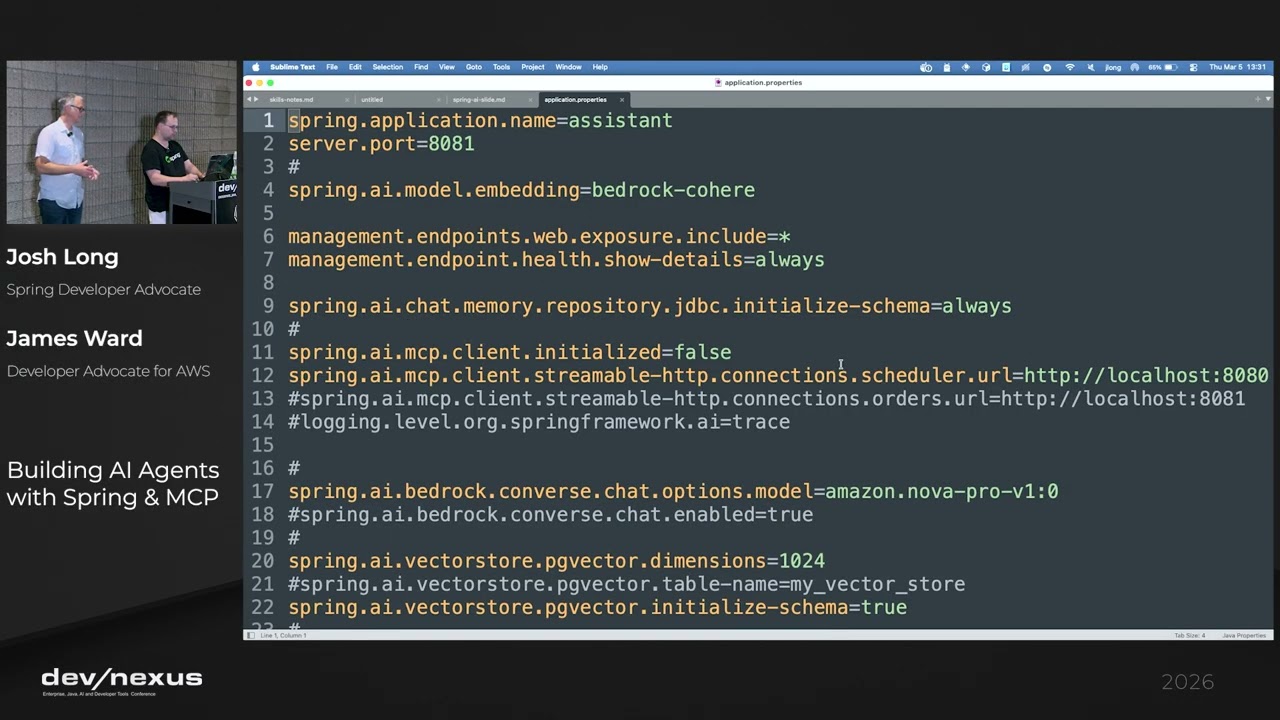Go to previous tab with left arrow
The height and width of the screenshot is (720, 1280).
(x=249, y=99)
